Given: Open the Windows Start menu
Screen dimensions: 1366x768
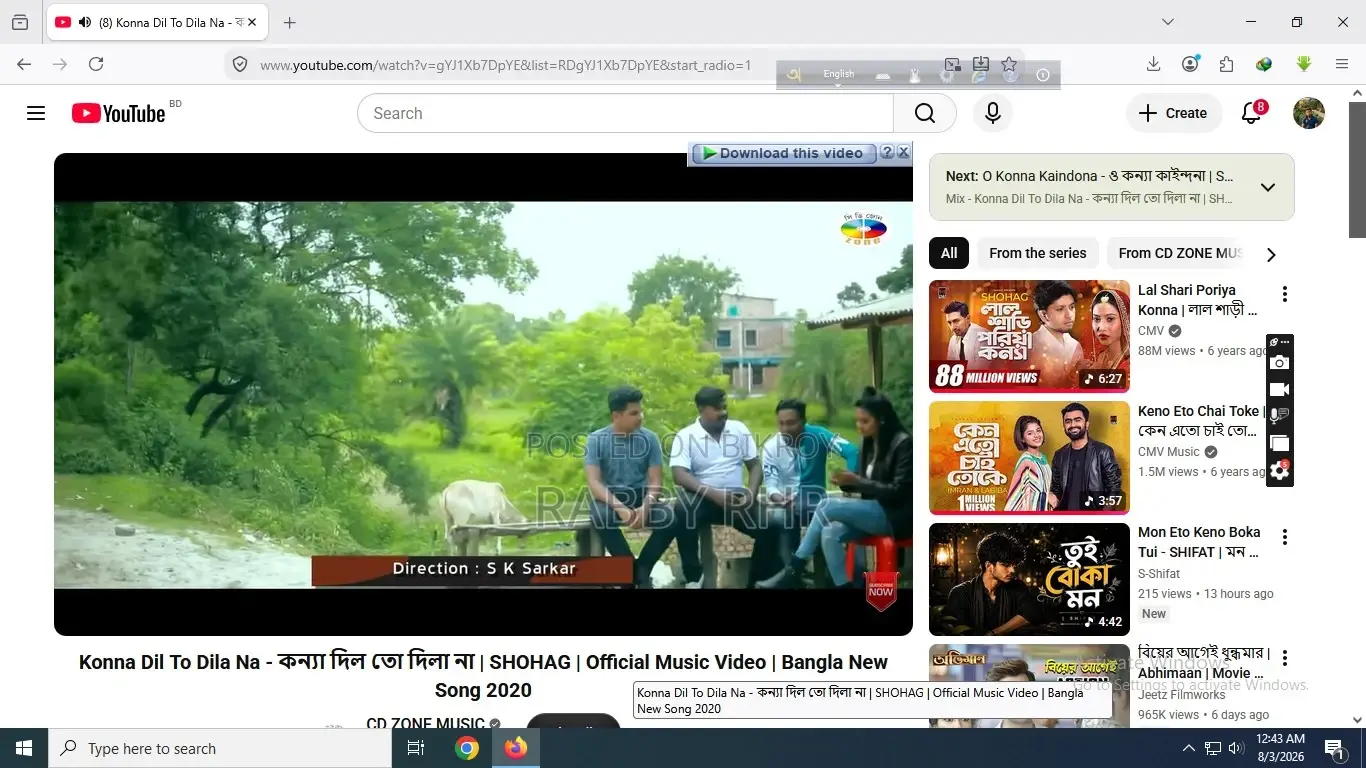Looking at the screenshot, I should [24, 748].
